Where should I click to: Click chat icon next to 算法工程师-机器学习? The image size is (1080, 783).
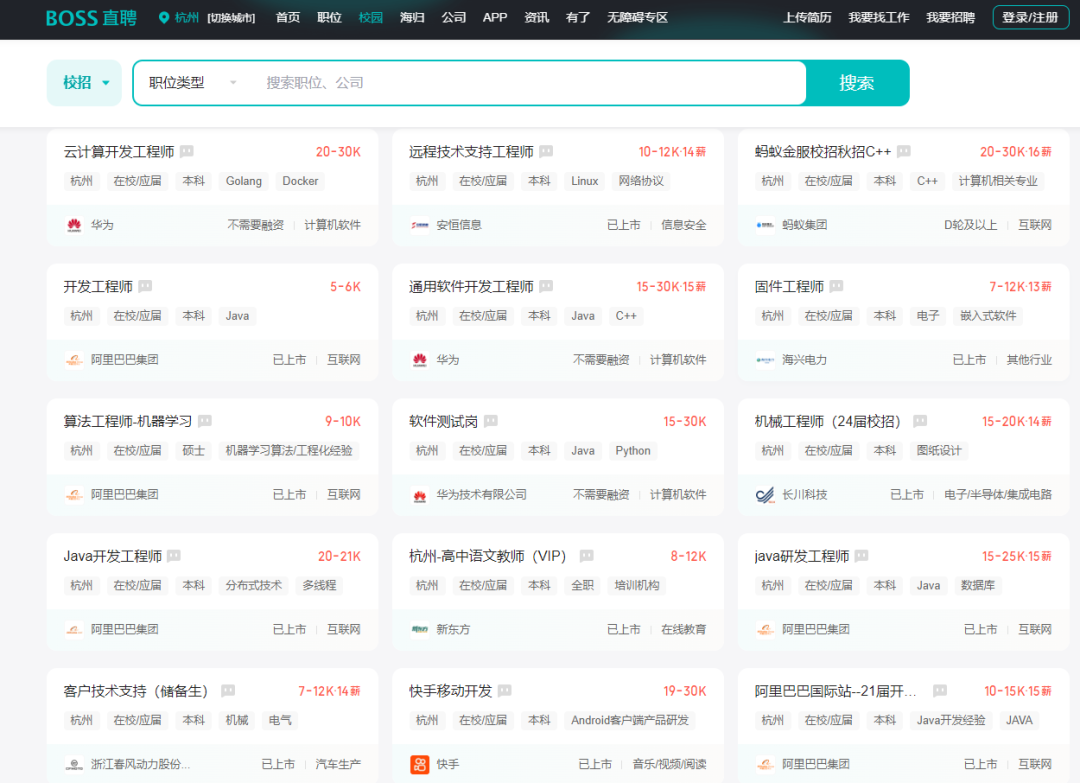tap(205, 421)
